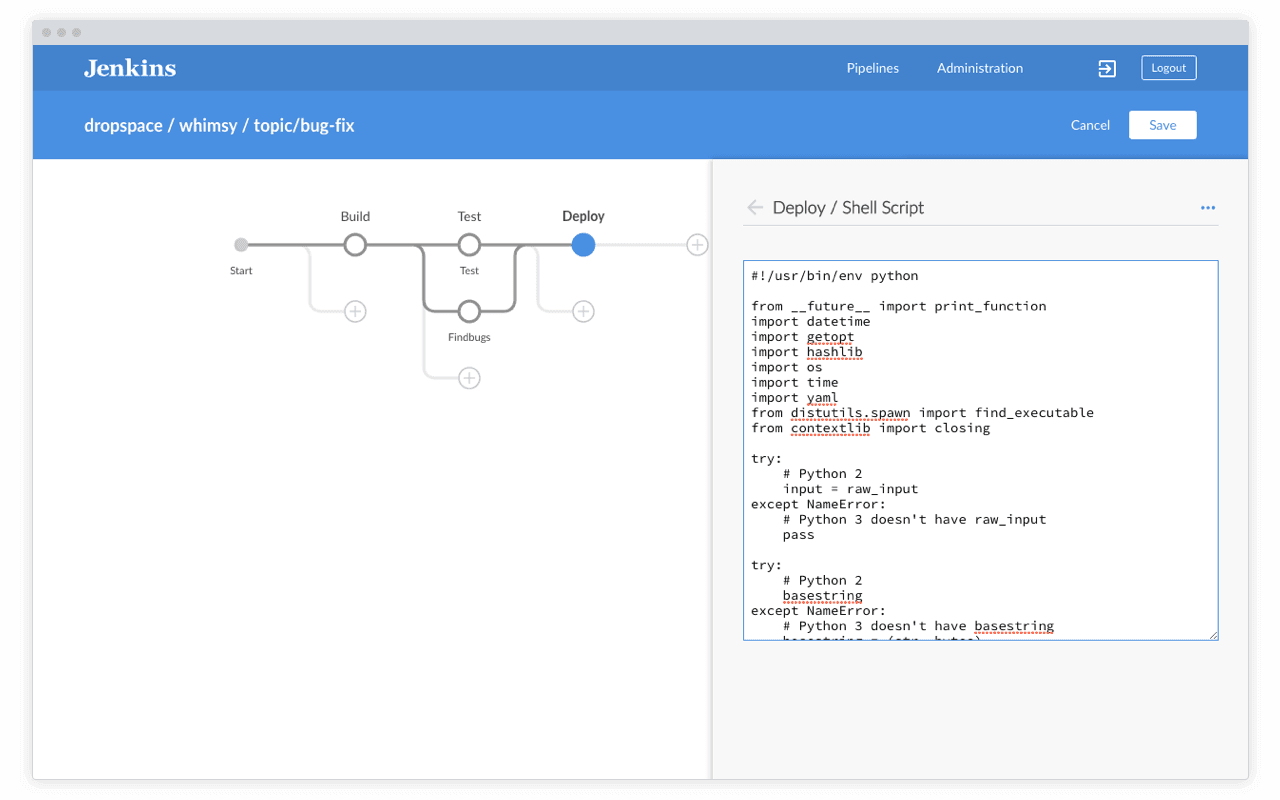Select the Findbugs parallel stage node
Viewport: 1280px width, 800px height.
coord(469,311)
